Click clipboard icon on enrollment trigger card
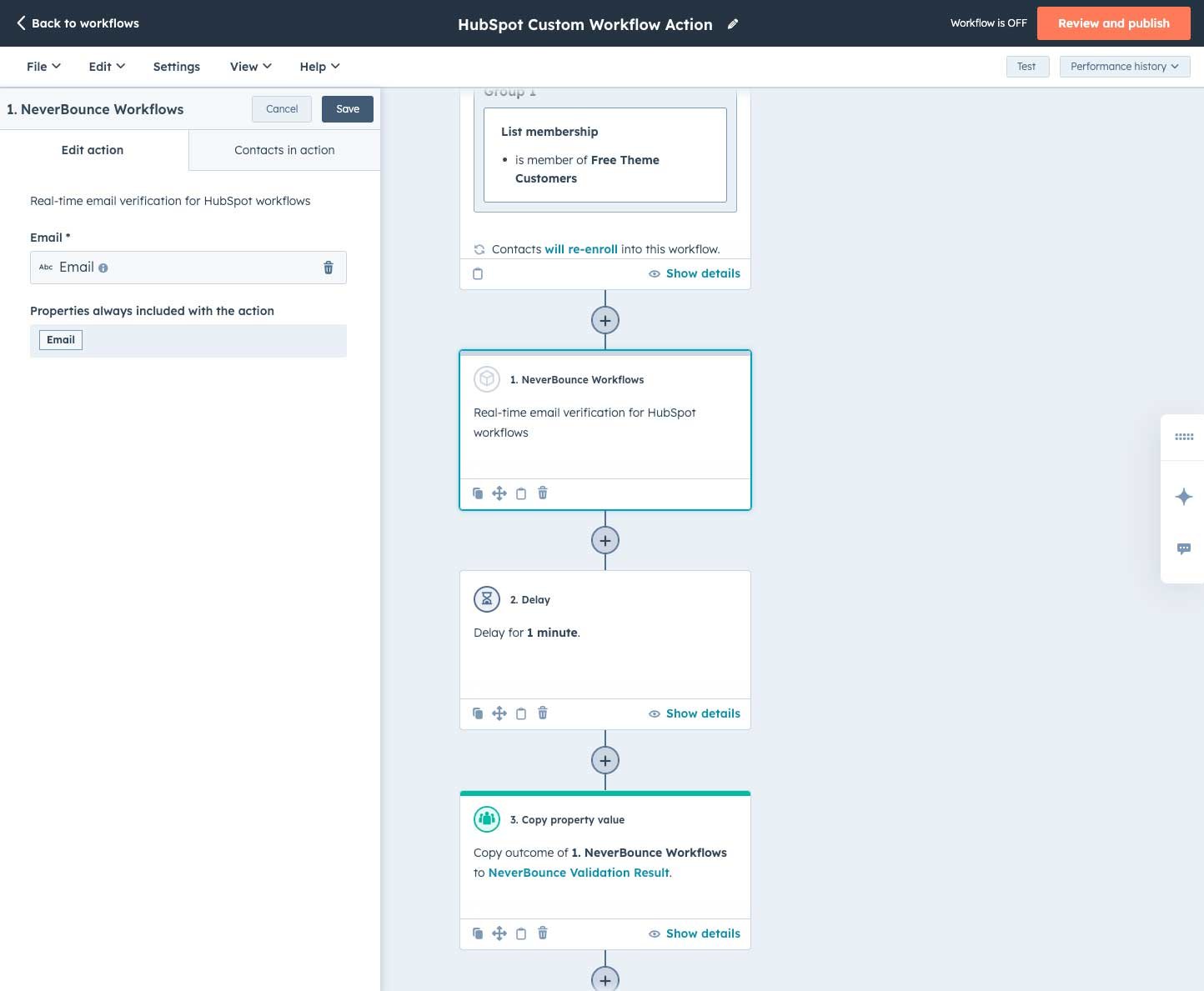 coord(478,273)
